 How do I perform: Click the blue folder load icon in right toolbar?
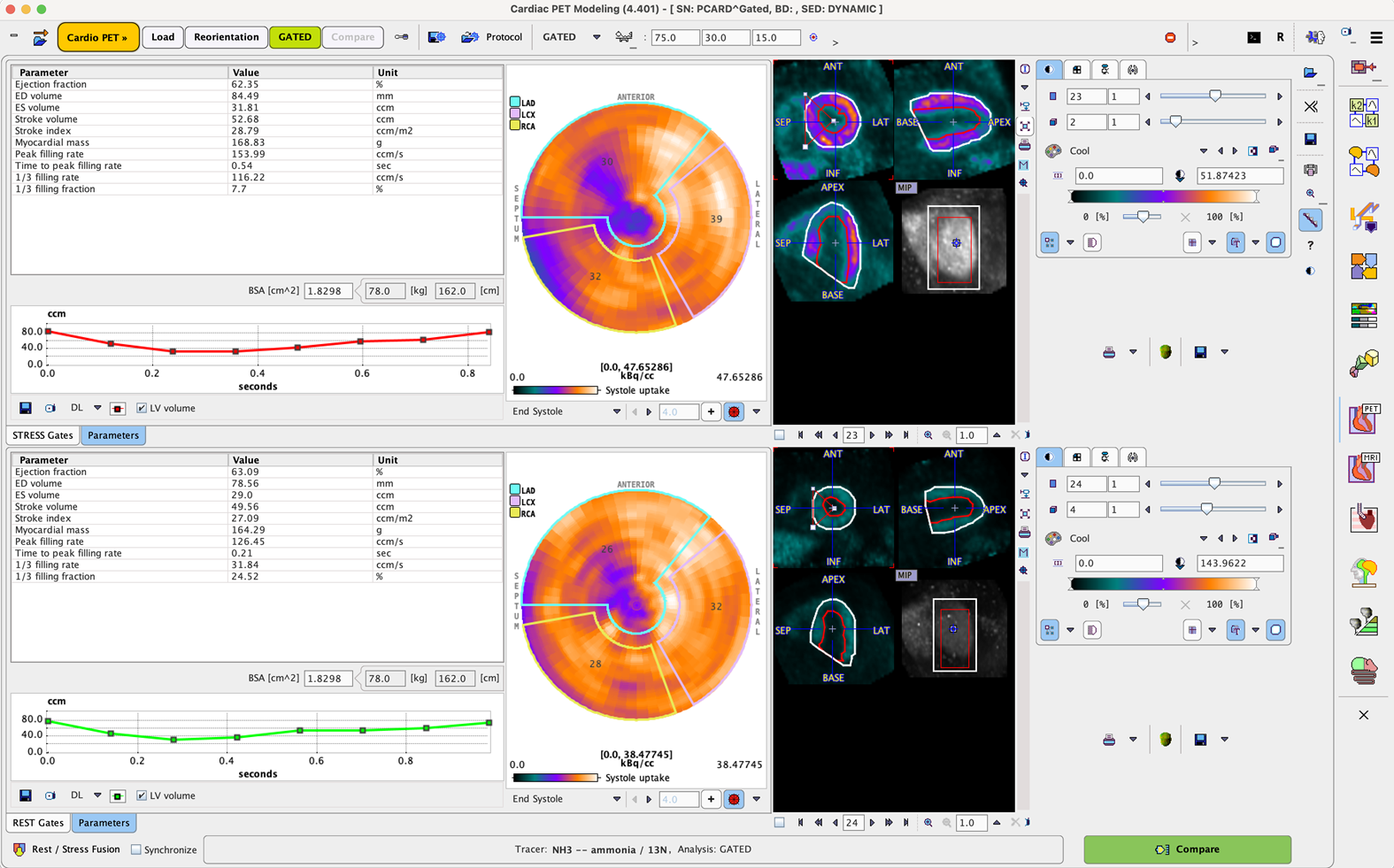(x=1310, y=73)
